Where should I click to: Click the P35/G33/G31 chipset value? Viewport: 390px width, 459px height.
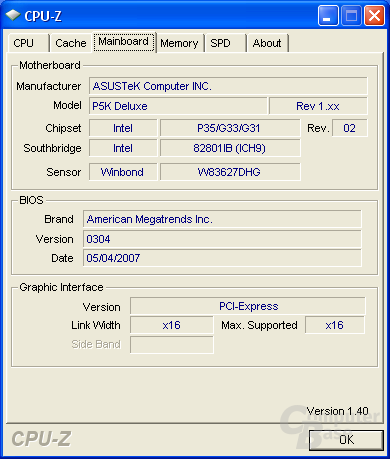(230, 128)
